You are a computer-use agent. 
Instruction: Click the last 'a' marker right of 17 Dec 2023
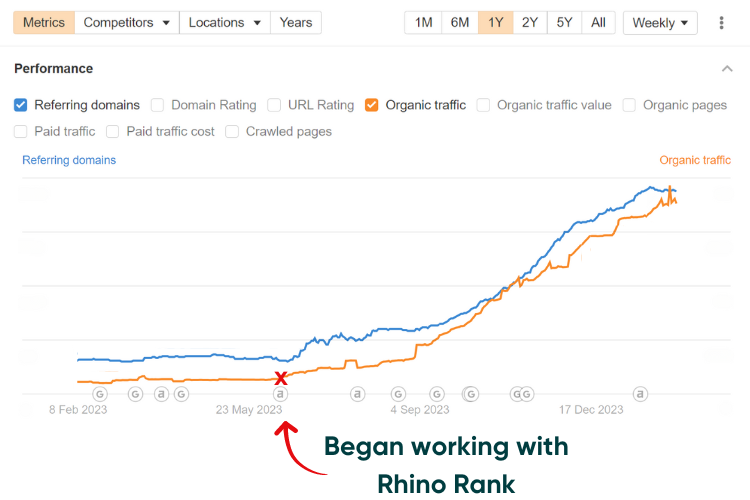tap(640, 394)
